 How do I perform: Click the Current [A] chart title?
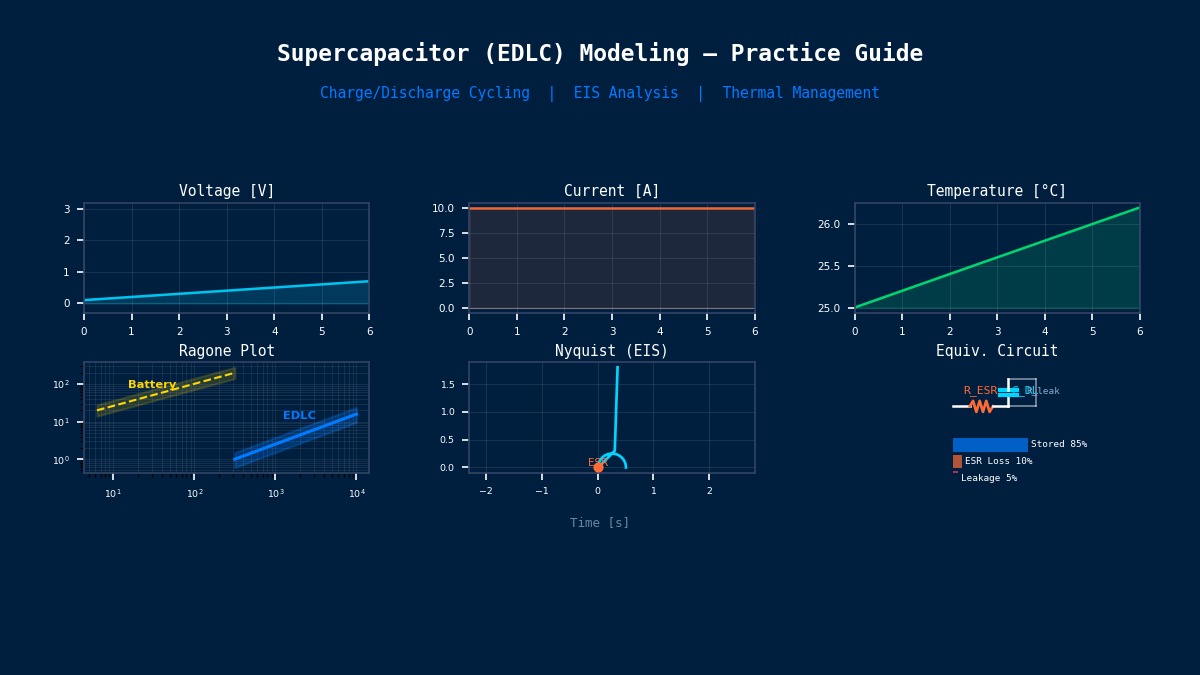[x=612, y=191]
